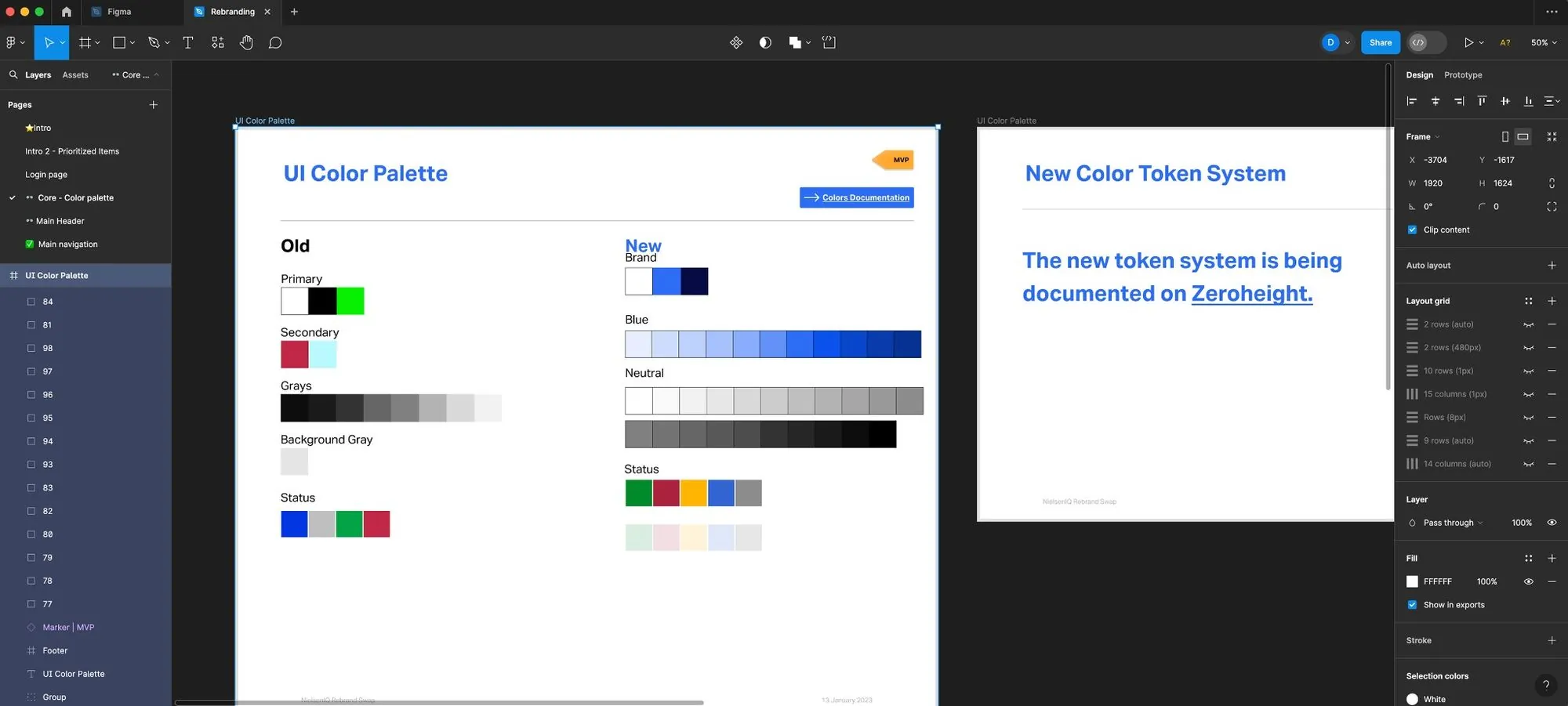1568x706 pixels.
Task: Open the Resources tool
Action: click(218, 42)
